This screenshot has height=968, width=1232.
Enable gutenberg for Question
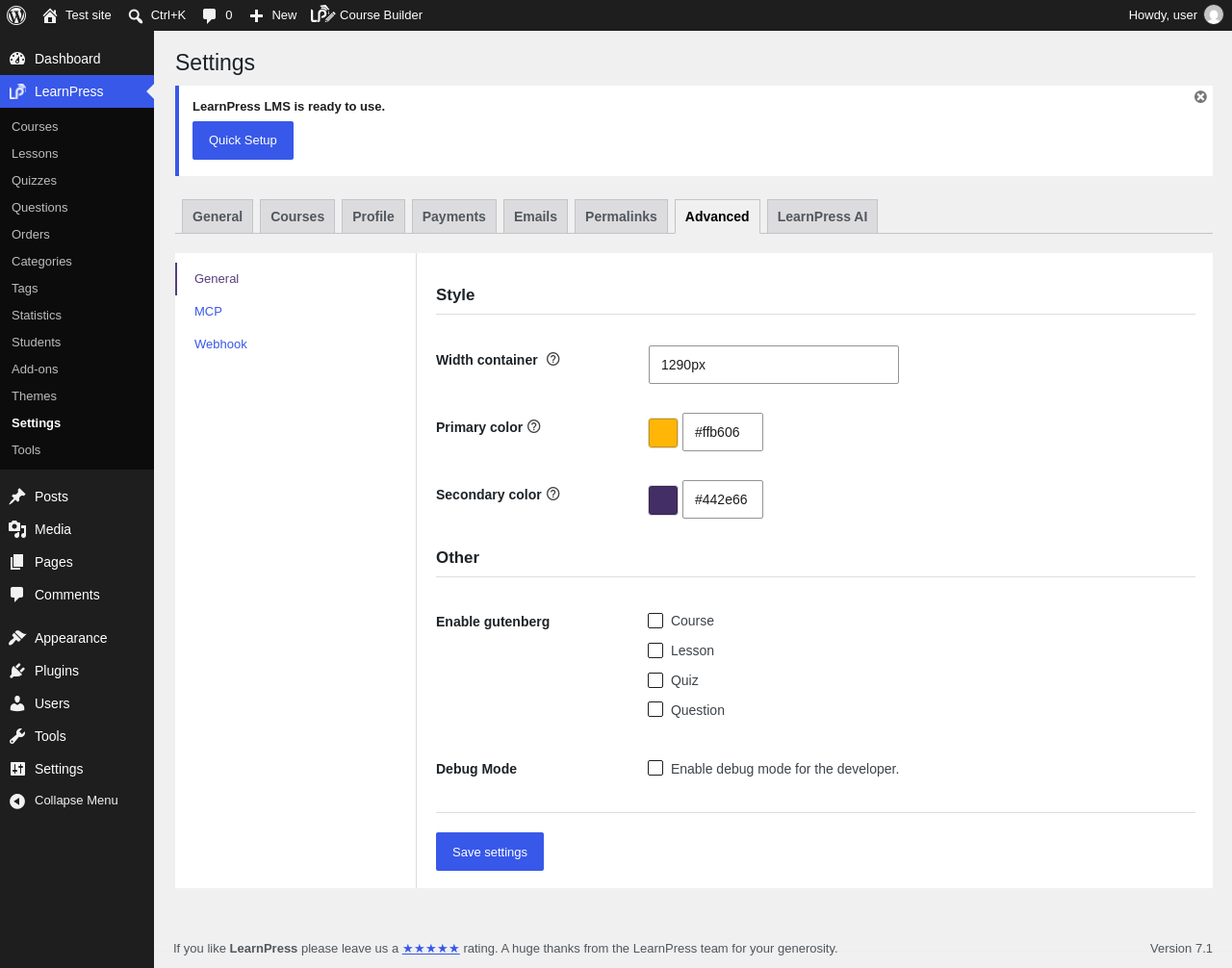[655, 709]
